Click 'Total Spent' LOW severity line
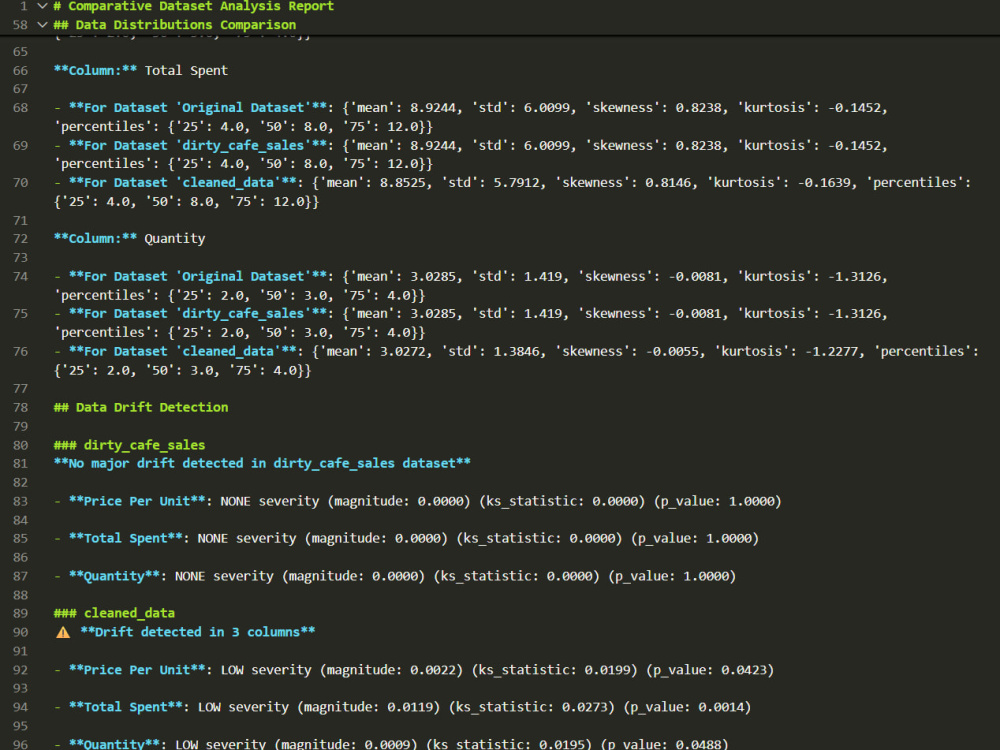This screenshot has width=1000, height=750. point(402,707)
